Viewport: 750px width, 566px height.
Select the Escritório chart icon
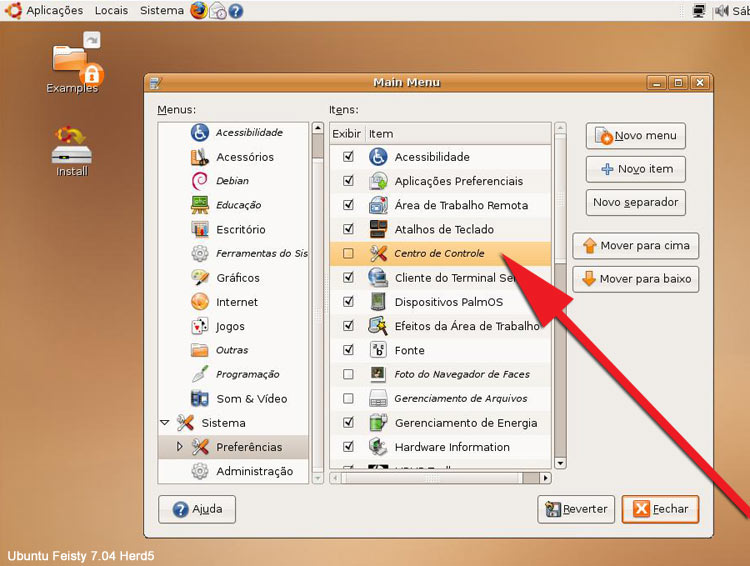coord(199,229)
